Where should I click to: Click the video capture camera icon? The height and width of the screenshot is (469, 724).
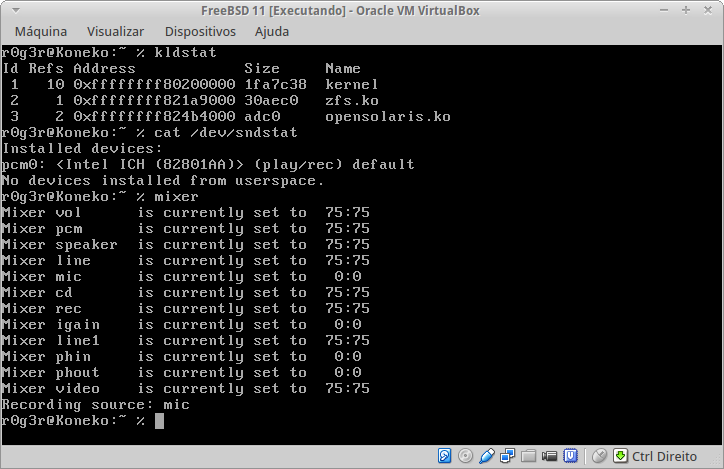pyautogui.click(x=547, y=456)
